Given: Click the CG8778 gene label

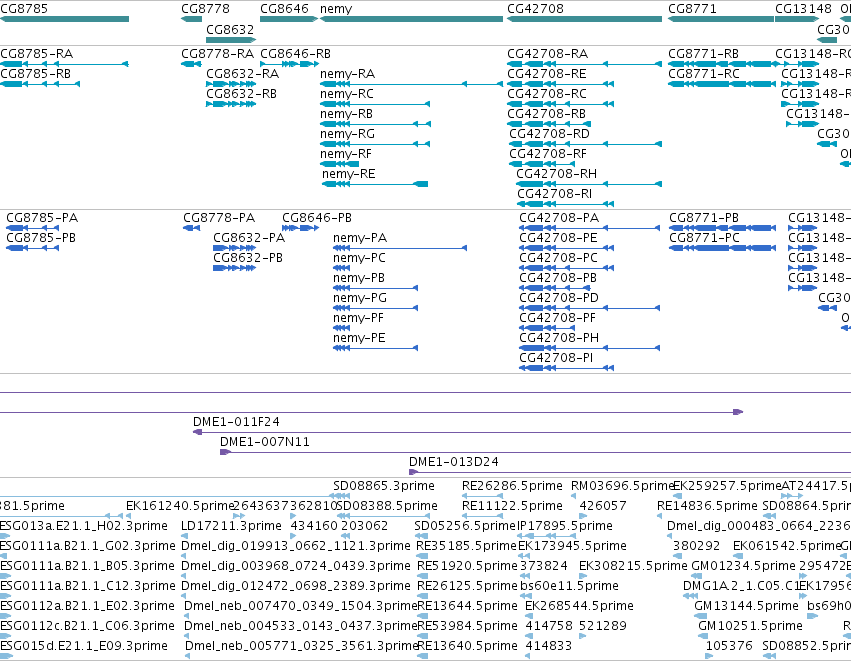Looking at the screenshot, I should (205, 9).
